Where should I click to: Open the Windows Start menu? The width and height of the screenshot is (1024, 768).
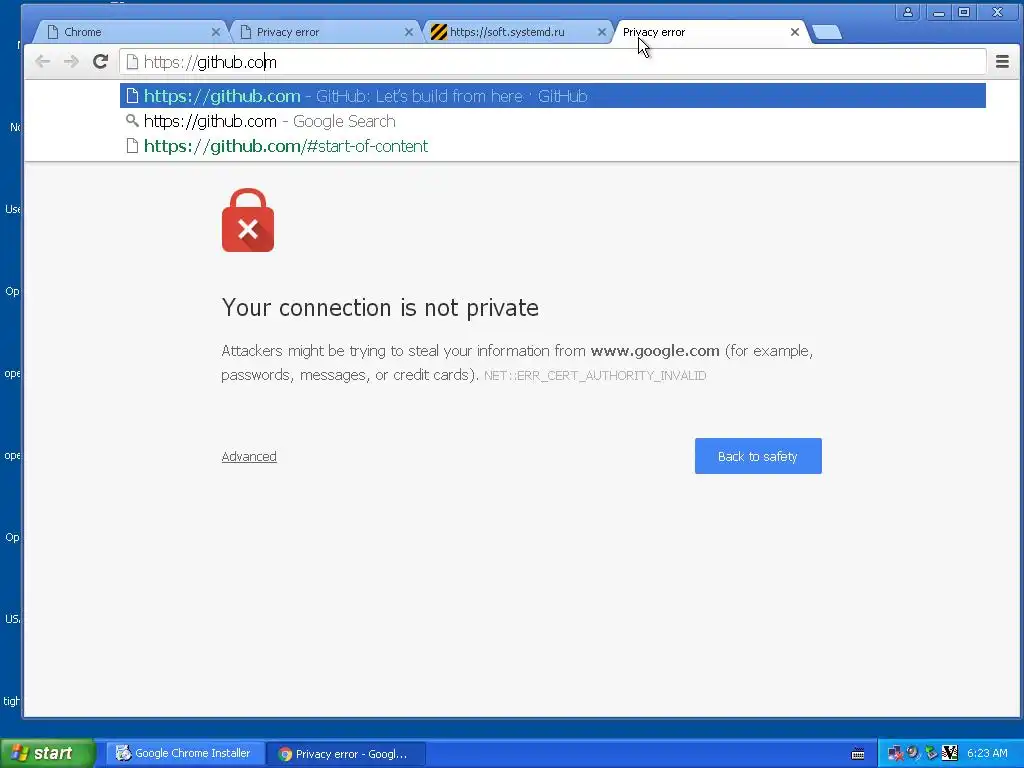[x=47, y=753]
